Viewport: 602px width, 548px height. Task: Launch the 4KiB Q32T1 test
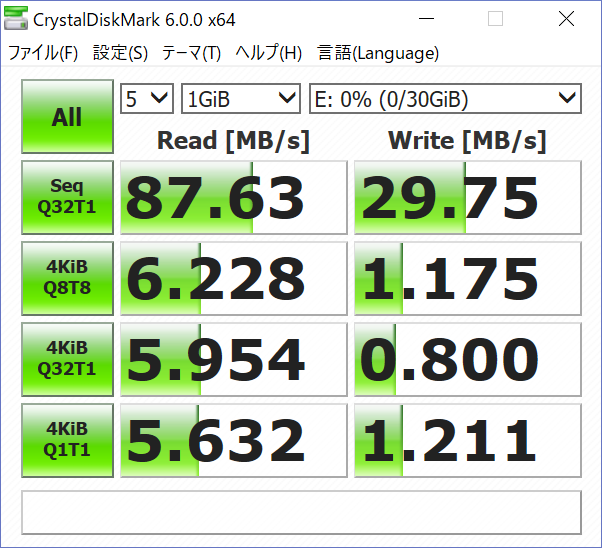[67, 359]
